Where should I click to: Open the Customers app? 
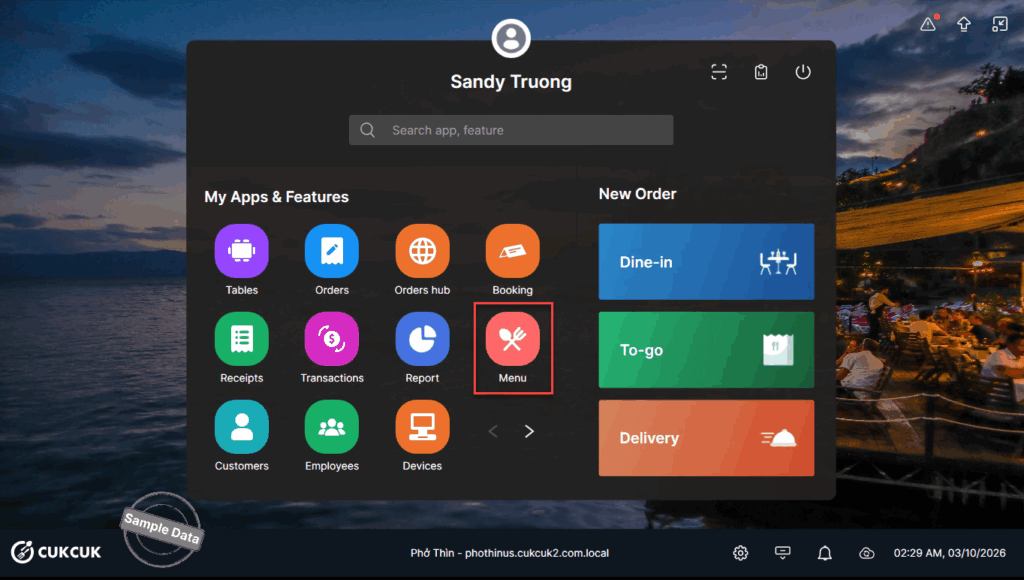point(241,427)
